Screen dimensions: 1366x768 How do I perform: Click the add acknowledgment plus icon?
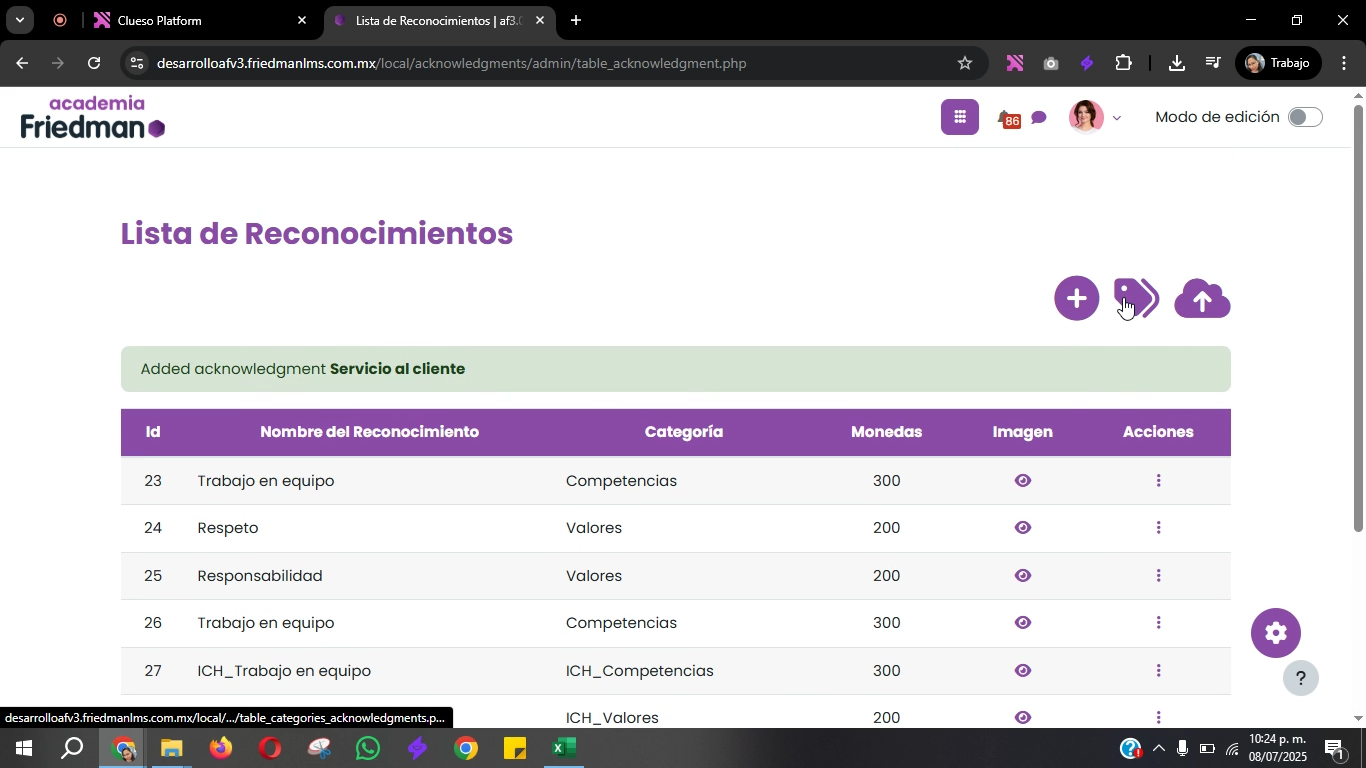(1076, 298)
